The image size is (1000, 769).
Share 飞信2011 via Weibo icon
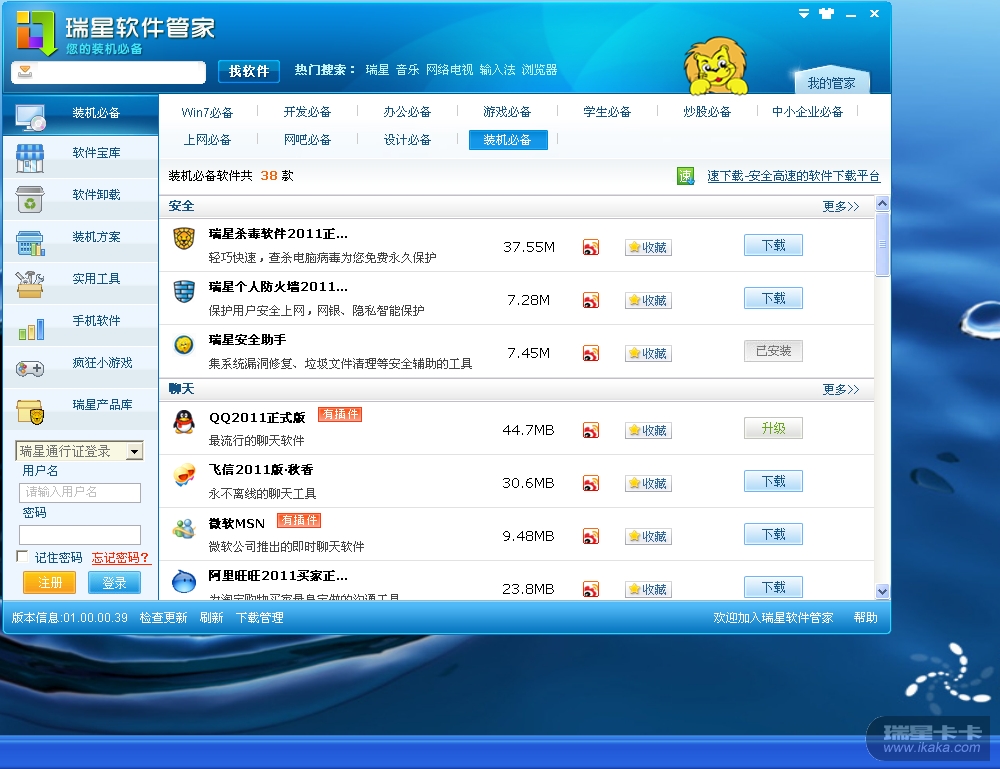pos(591,483)
